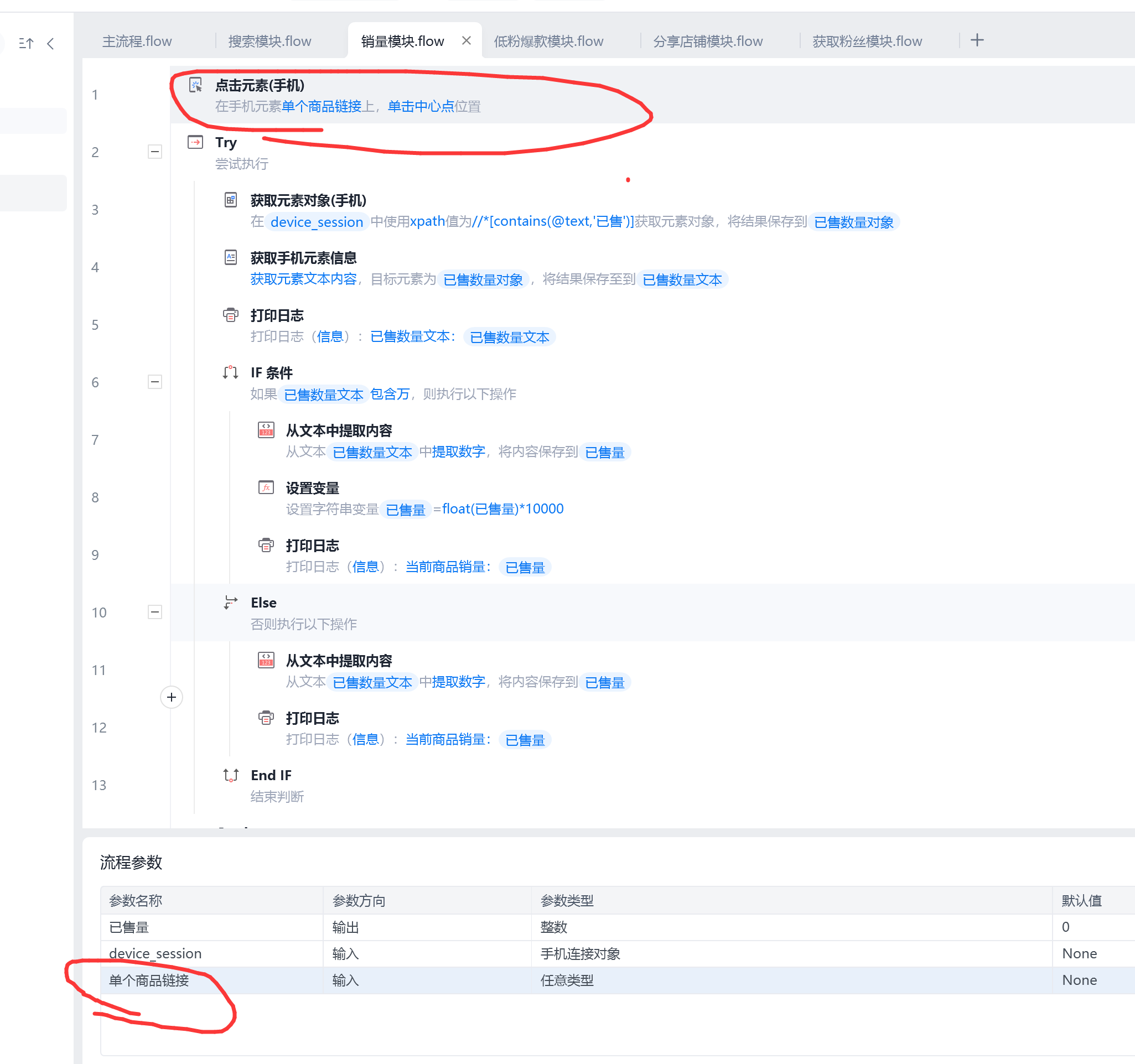Click the Else branch icon
Screen dimensions: 1135x1064
[231, 602]
